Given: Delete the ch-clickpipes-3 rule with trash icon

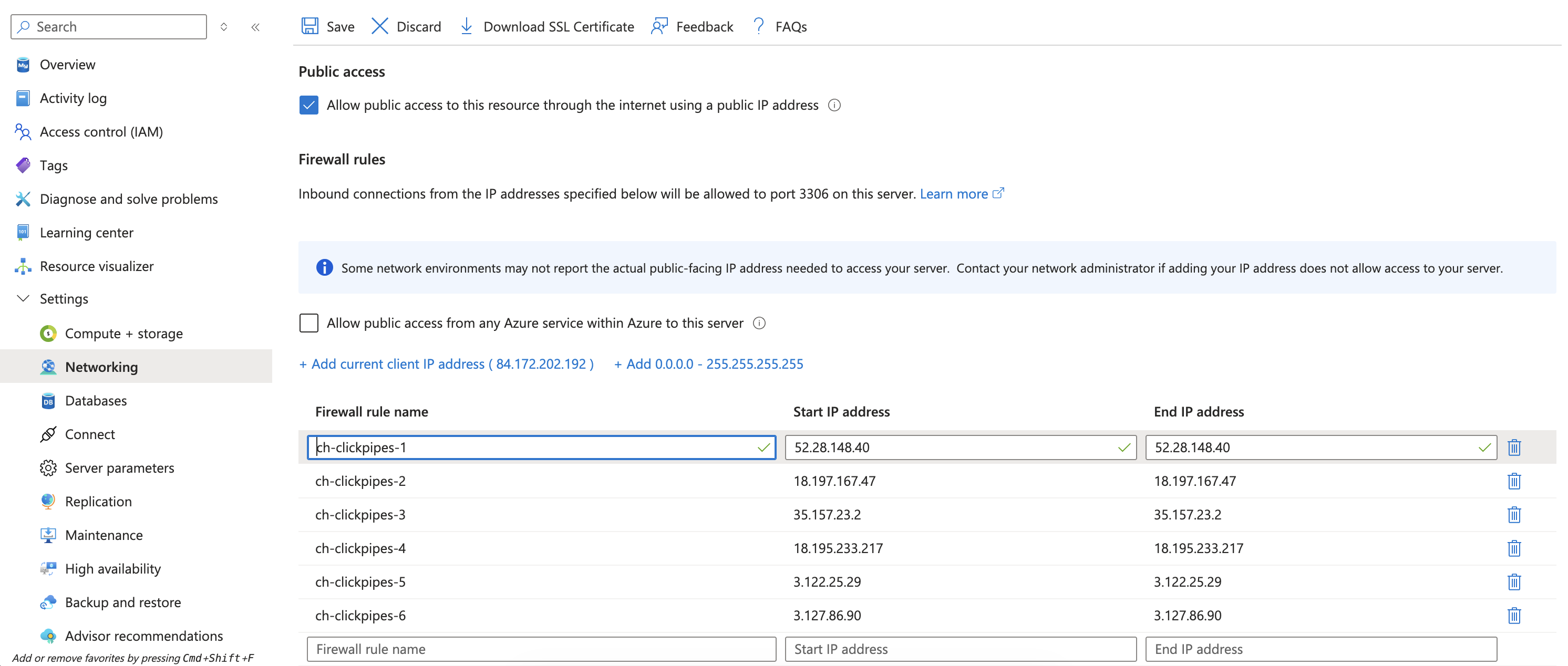Looking at the screenshot, I should point(1514,515).
